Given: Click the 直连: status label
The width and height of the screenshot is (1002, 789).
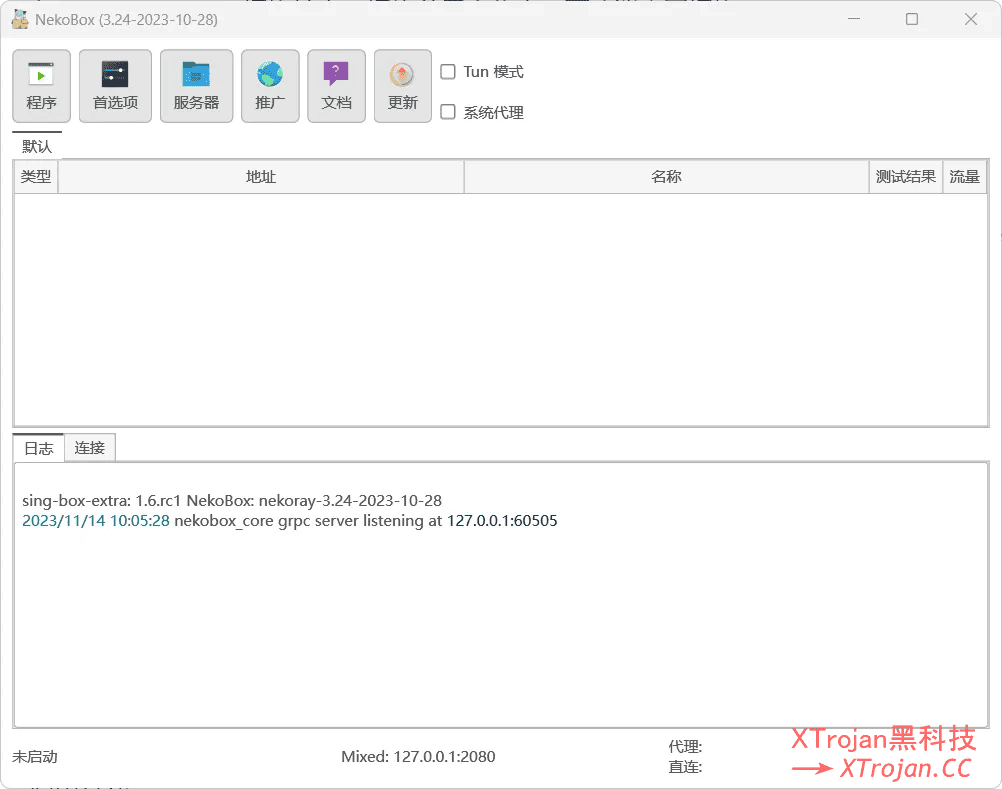Looking at the screenshot, I should tap(685, 767).
